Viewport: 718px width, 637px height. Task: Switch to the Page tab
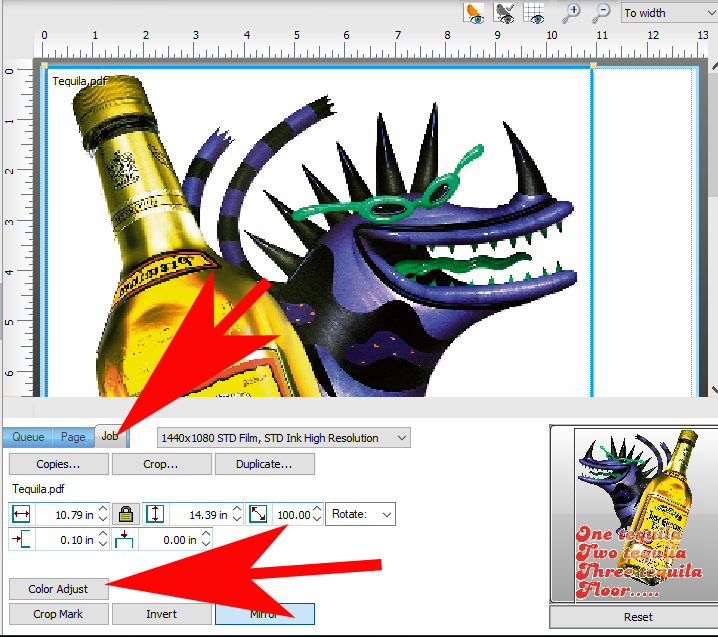[73, 437]
